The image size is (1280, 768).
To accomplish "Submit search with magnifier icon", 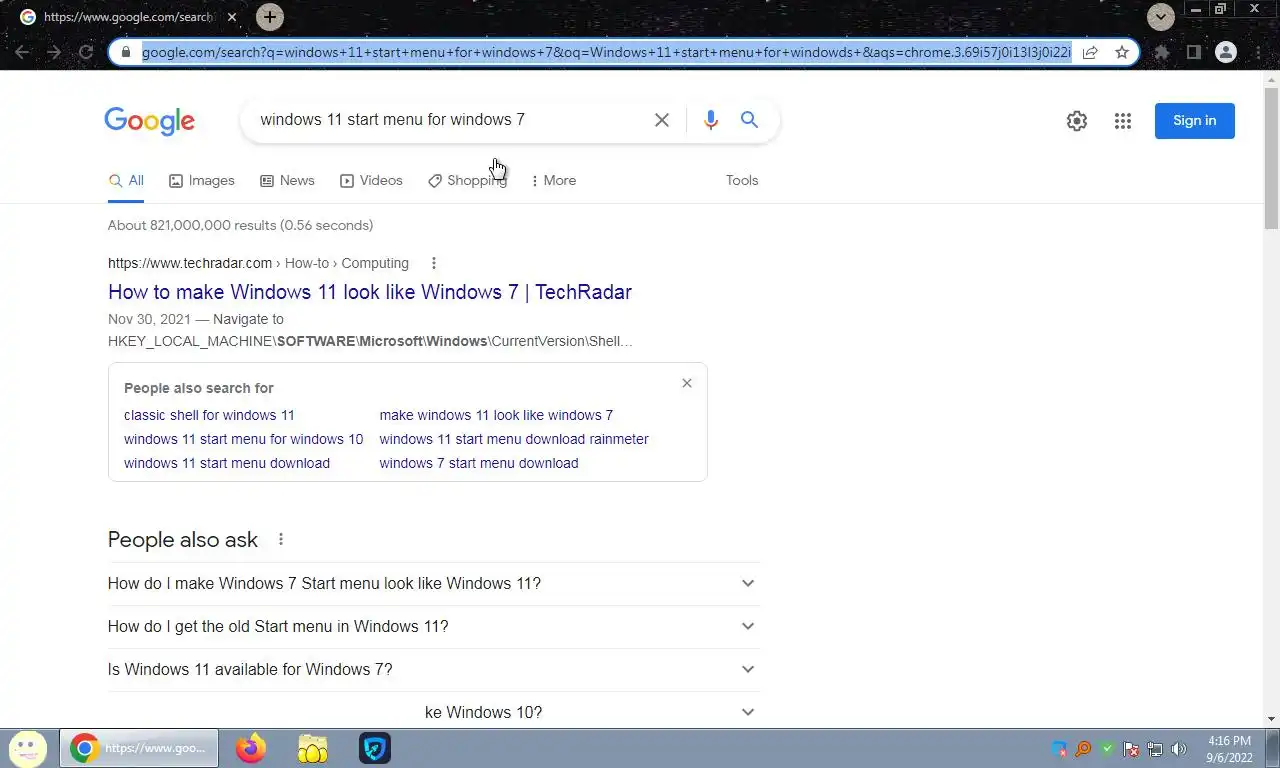I will click(x=749, y=120).
